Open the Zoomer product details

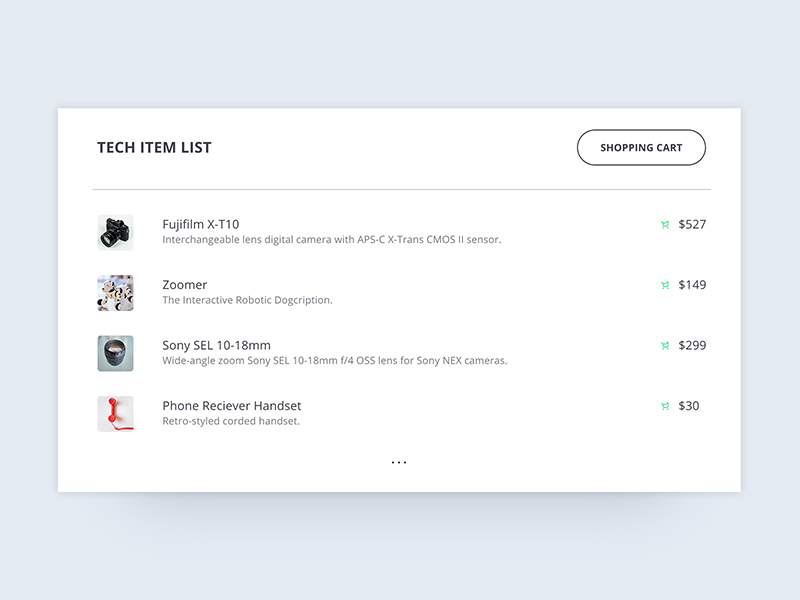click(x=184, y=284)
